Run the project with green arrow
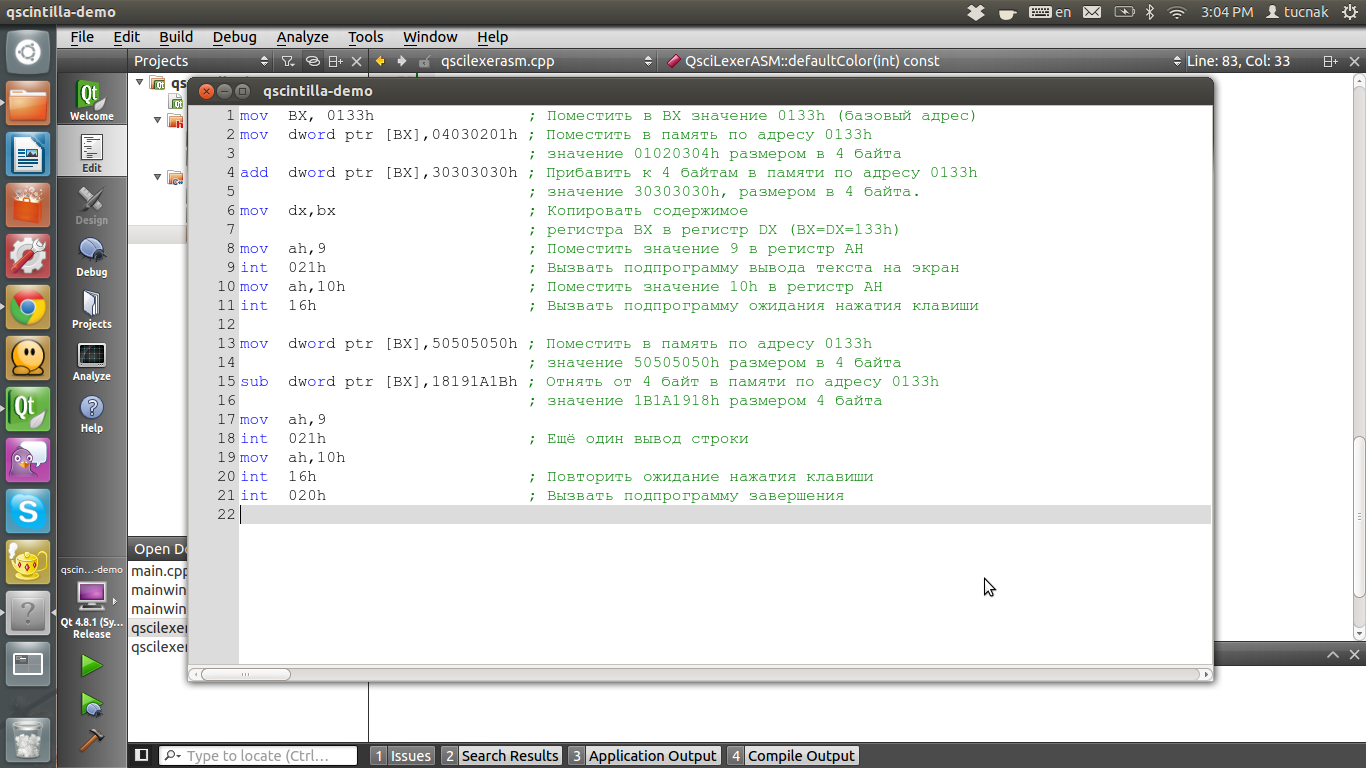The height and width of the screenshot is (768, 1366). [x=91, y=665]
